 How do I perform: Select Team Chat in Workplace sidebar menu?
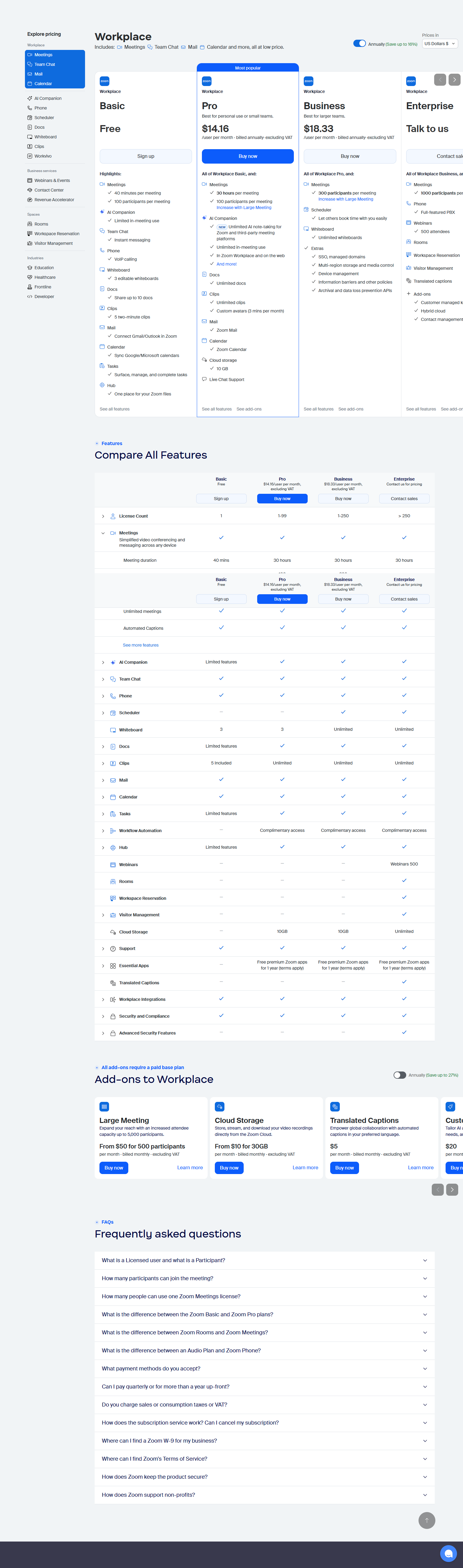click(x=55, y=65)
